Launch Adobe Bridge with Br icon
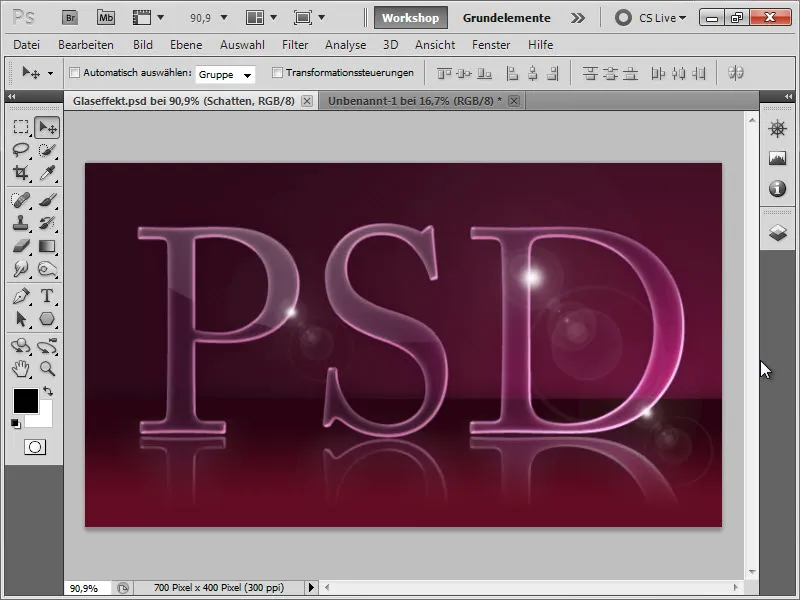The image size is (800, 600). point(70,18)
